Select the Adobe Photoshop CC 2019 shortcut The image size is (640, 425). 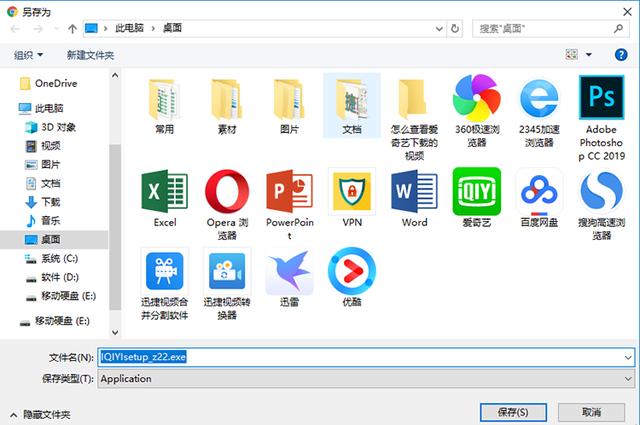(602, 118)
